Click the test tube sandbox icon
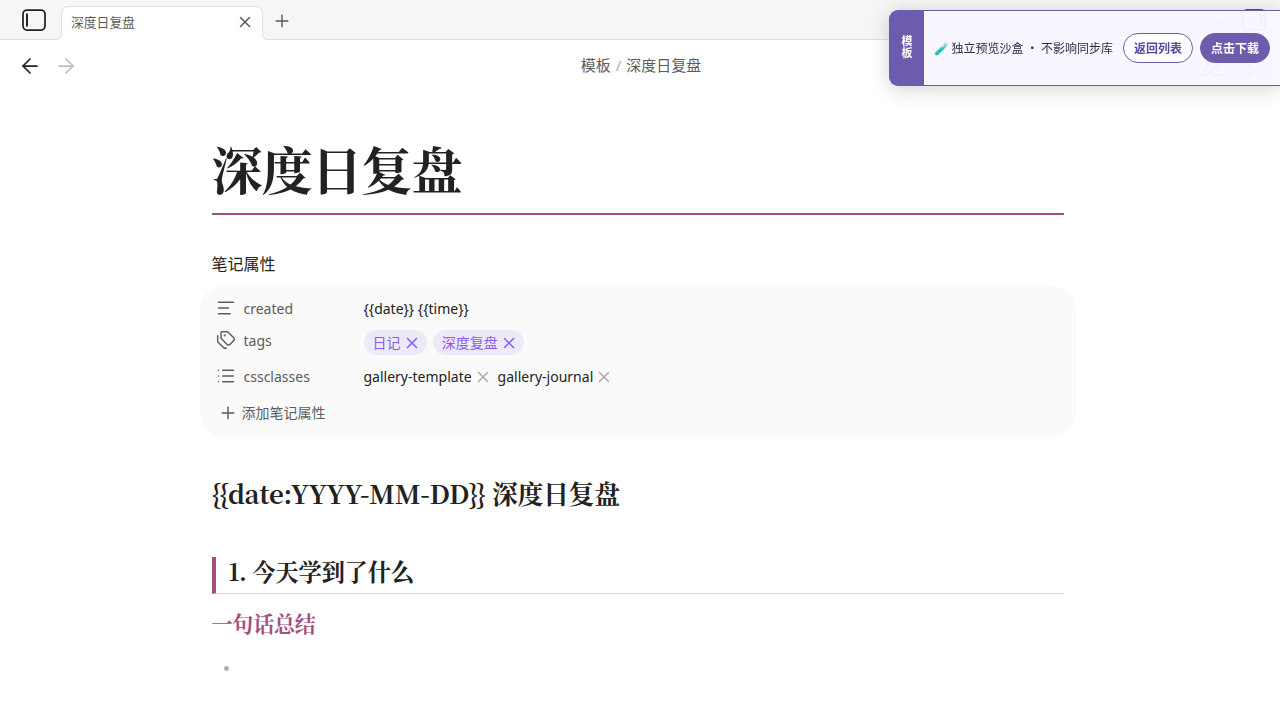 point(941,48)
